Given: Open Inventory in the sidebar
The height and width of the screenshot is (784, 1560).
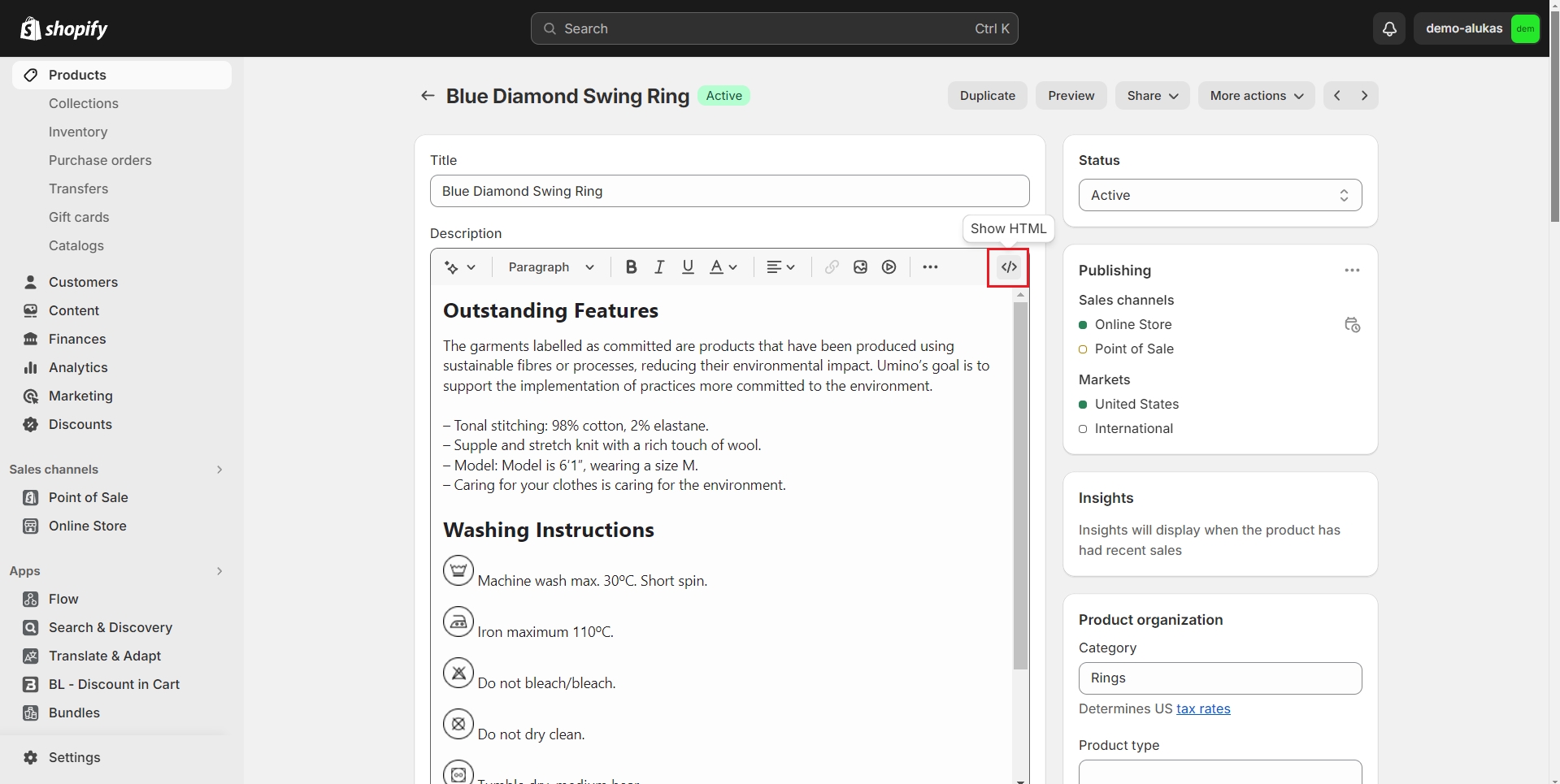Looking at the screenshot, I should point(78,132).
